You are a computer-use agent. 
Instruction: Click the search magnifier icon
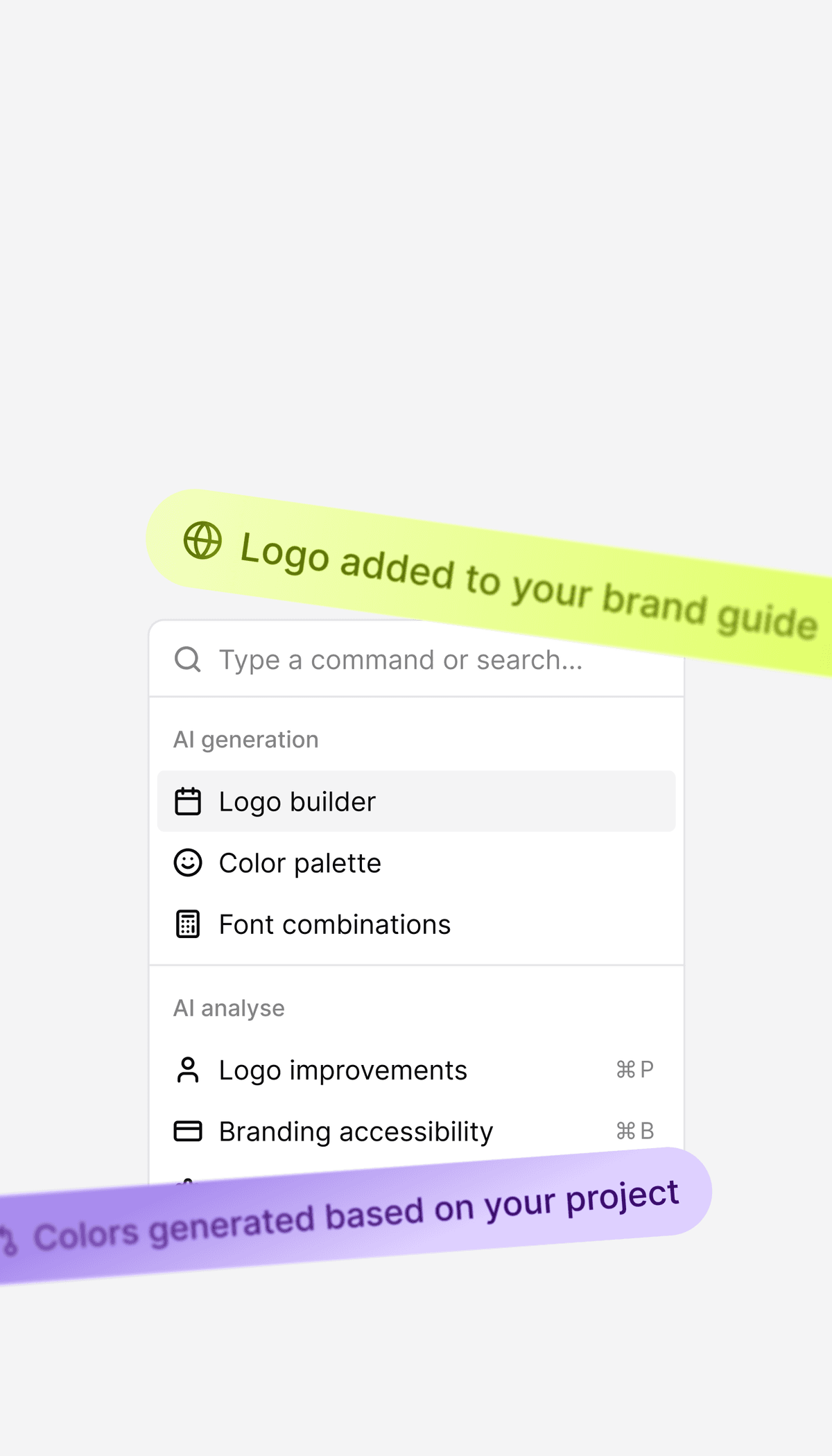[187, 659]
